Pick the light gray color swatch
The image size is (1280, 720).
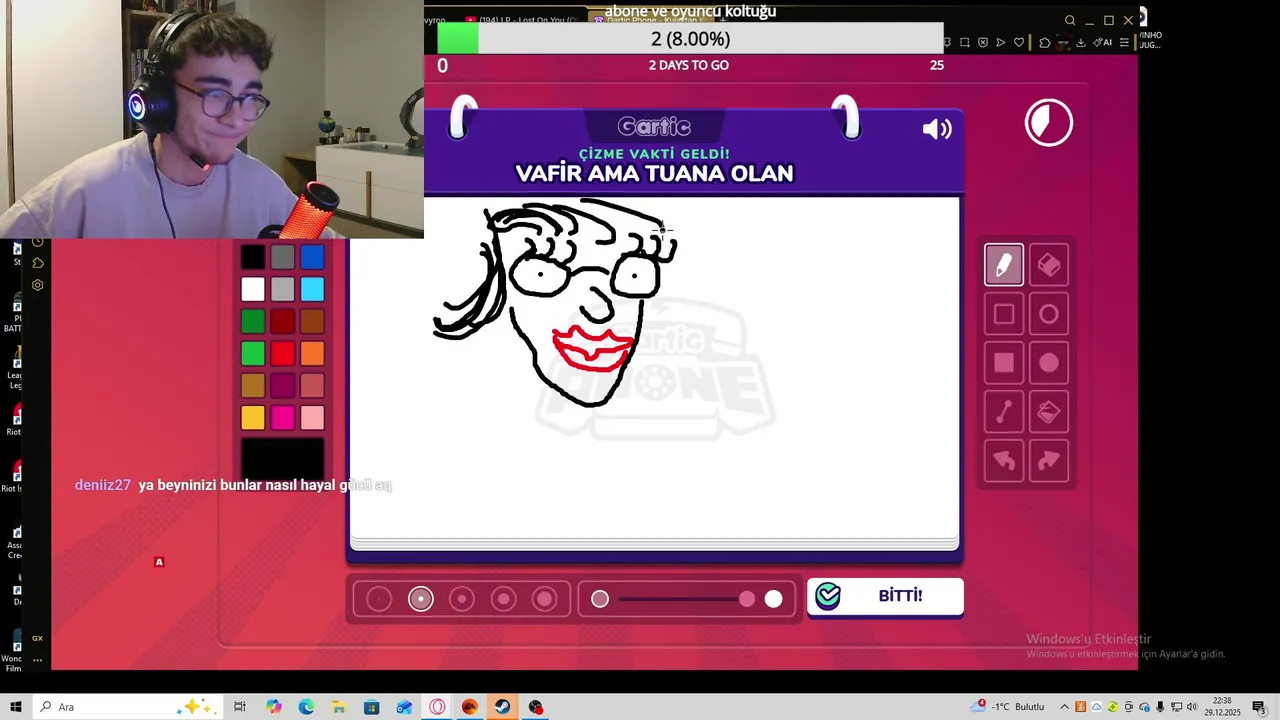pyautogui.click(x=283, y=289)
